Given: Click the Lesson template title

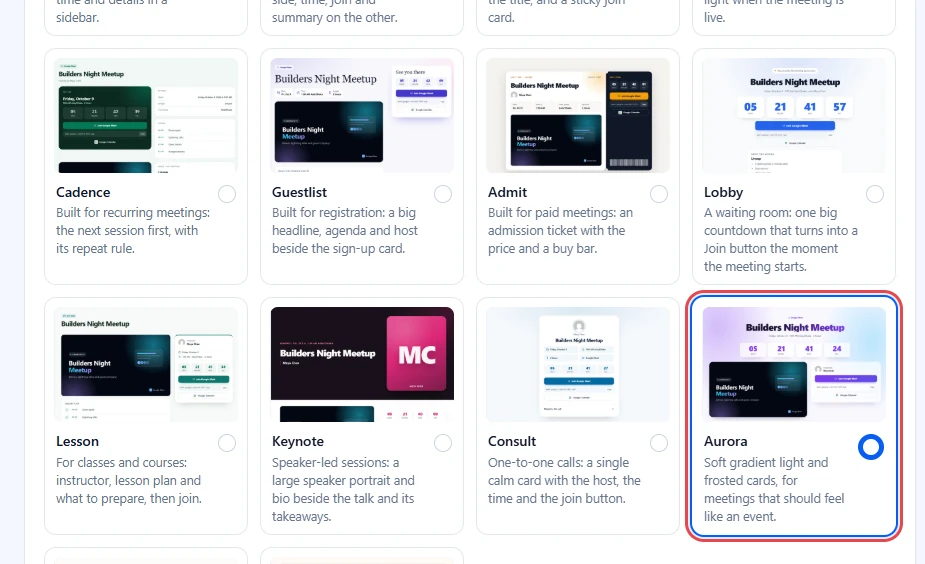Looking at the screenshot, I should 77,441.
